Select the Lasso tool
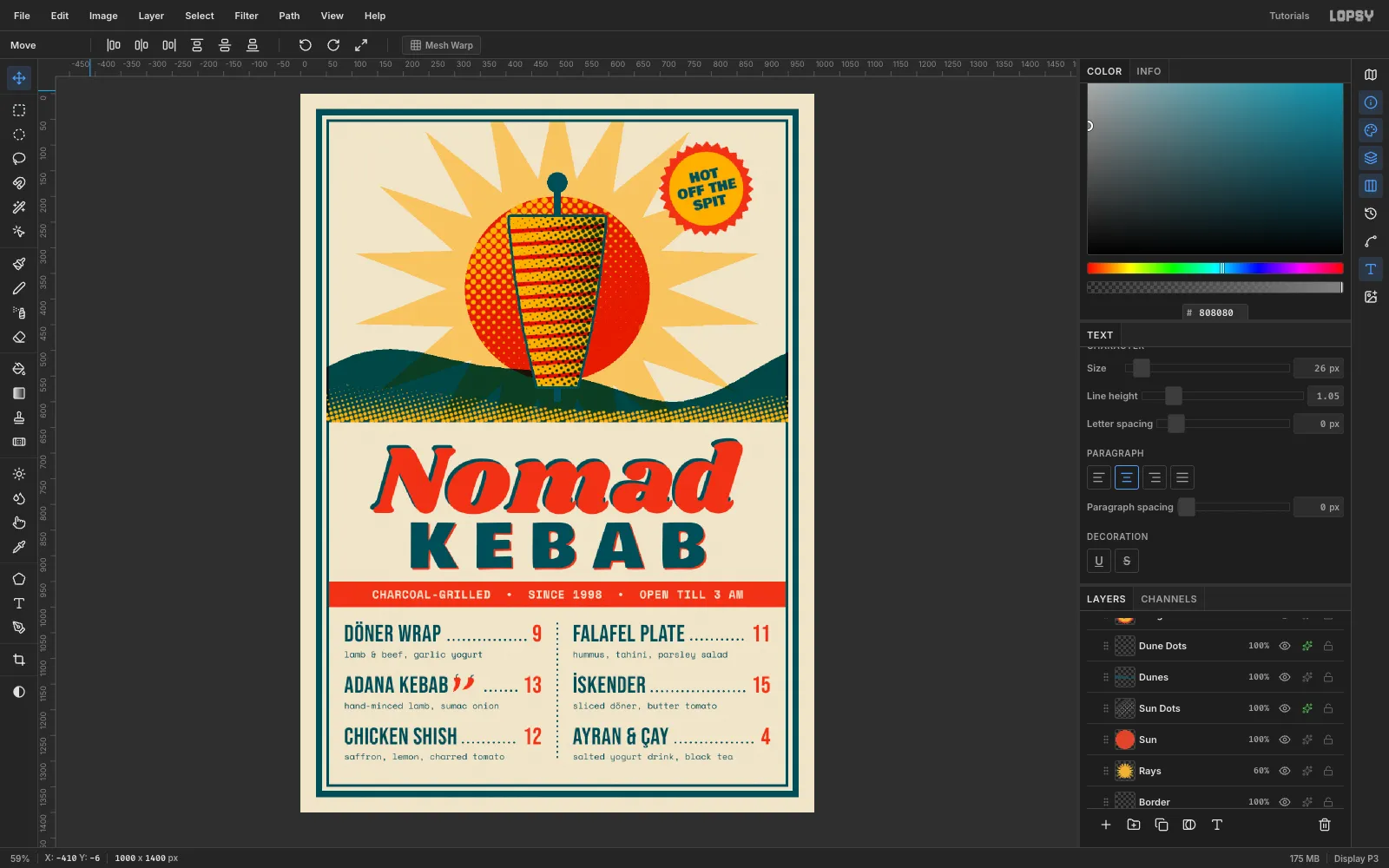Image resolution: width=1389 pixels, height=868 pixels. point(19,159)
